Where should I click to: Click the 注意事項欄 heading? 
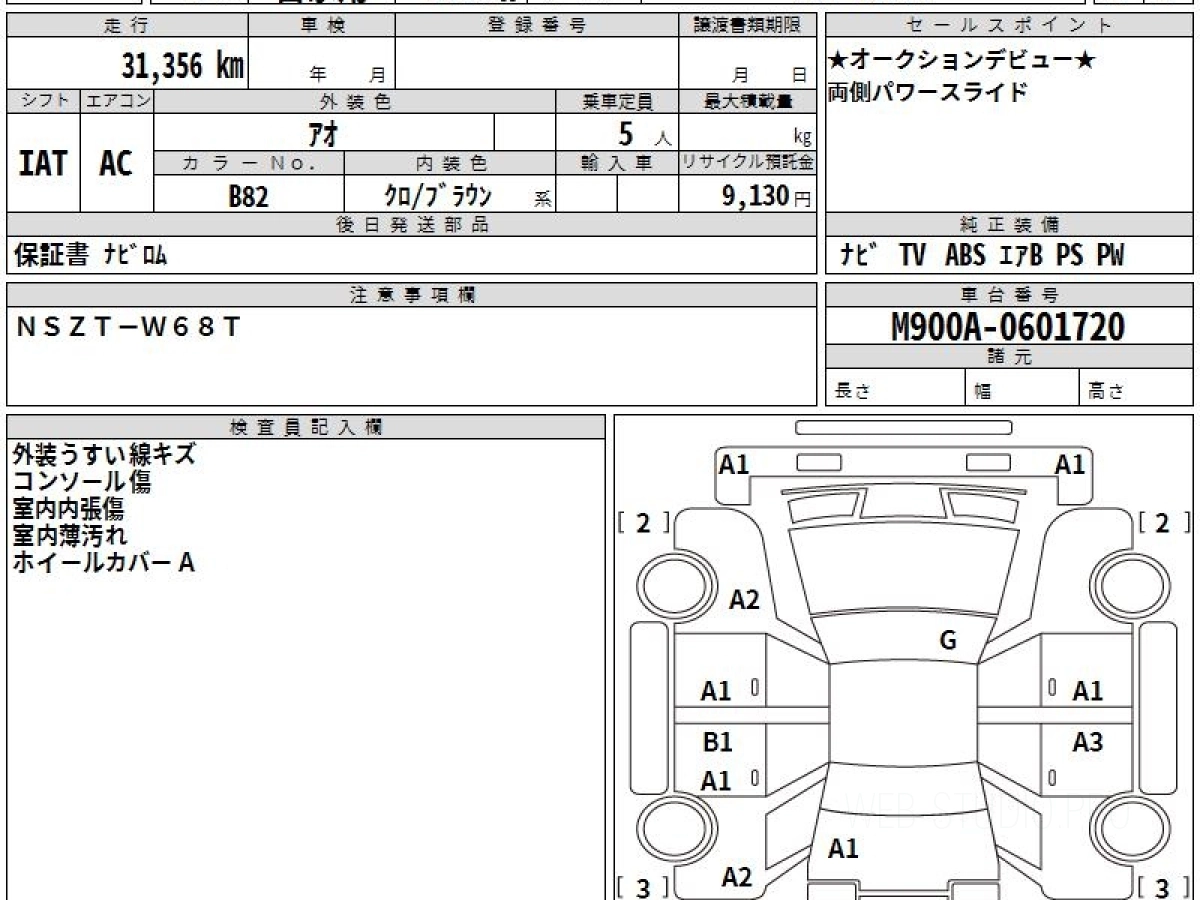pos(411,295)
